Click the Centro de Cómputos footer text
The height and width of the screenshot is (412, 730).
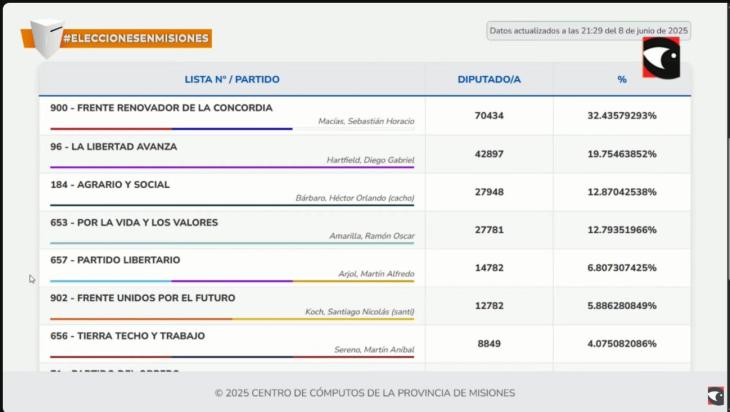[365, 393]
